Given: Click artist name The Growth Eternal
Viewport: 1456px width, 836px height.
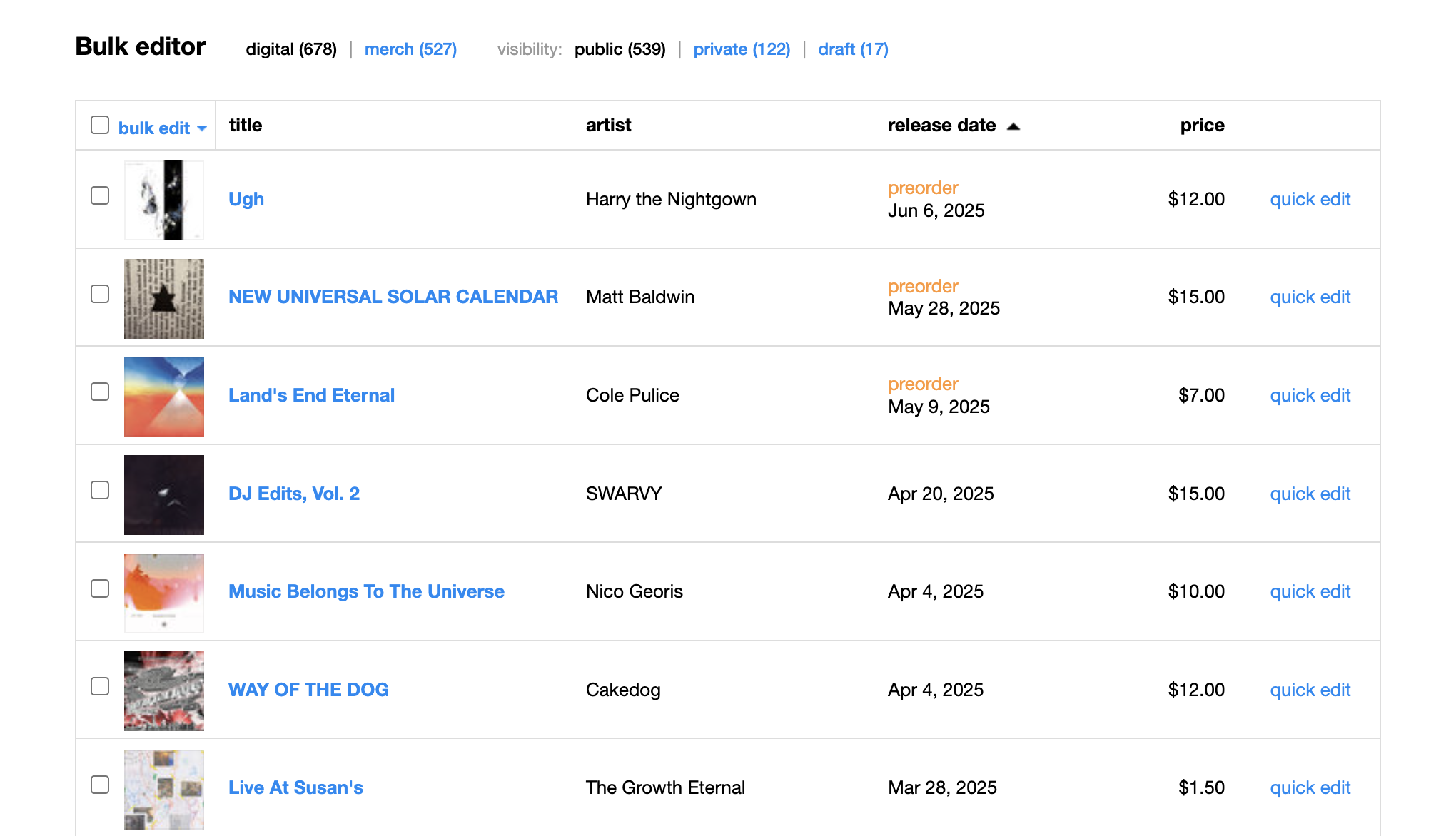Looking at the screenshot, I should point(665,787).
